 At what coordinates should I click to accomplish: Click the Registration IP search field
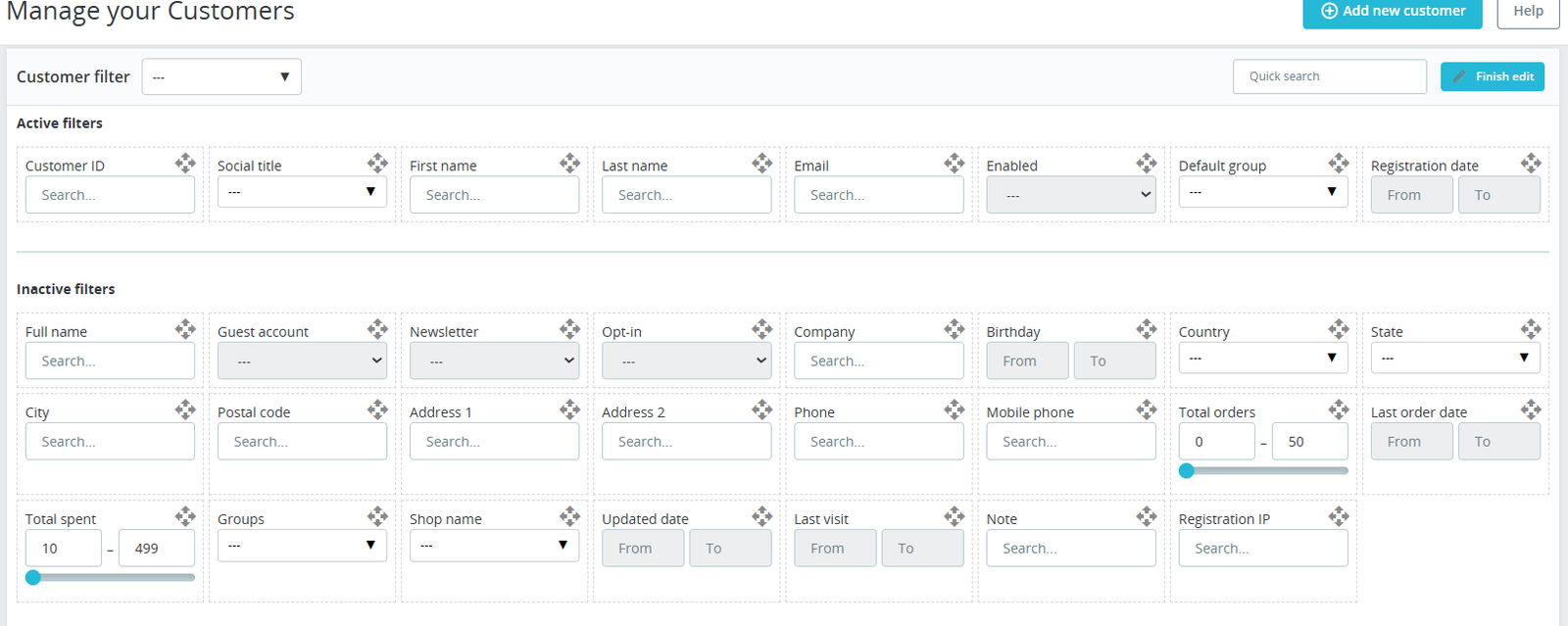point(1263,548)
